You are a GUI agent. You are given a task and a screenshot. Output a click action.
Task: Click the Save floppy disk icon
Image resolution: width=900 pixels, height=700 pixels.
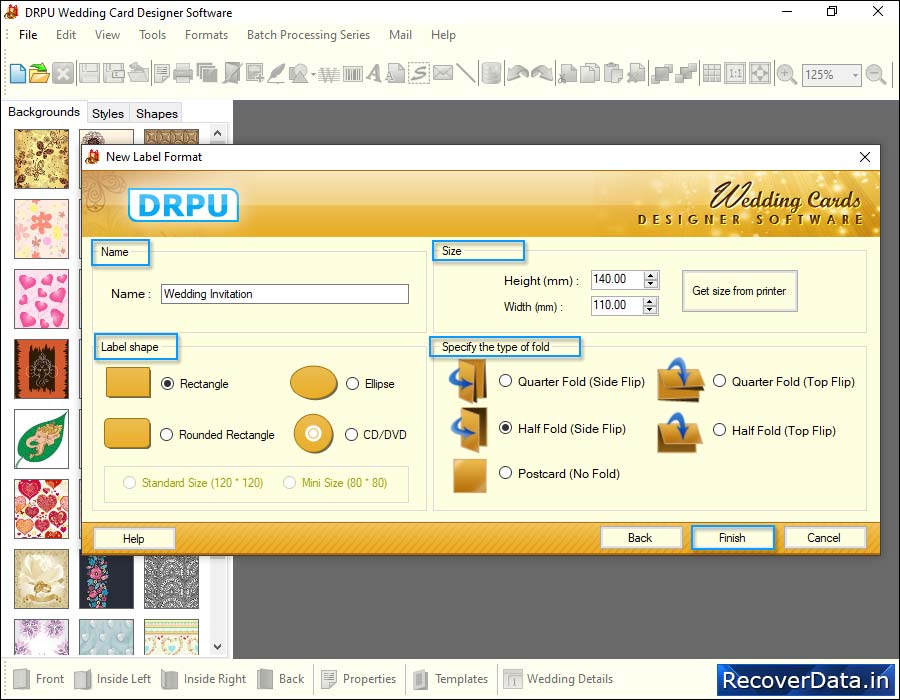(x=89, y=74)
